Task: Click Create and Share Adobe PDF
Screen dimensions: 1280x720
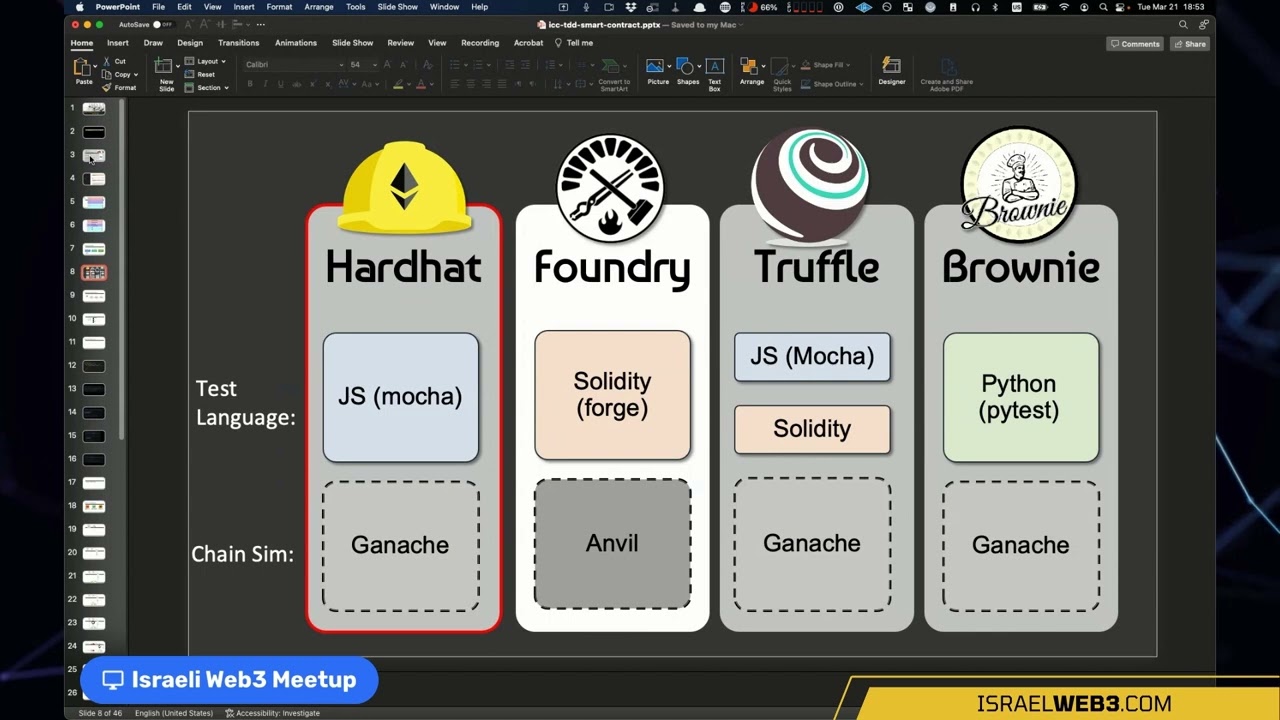Action: pyautogui.click(x=946, y=74)
